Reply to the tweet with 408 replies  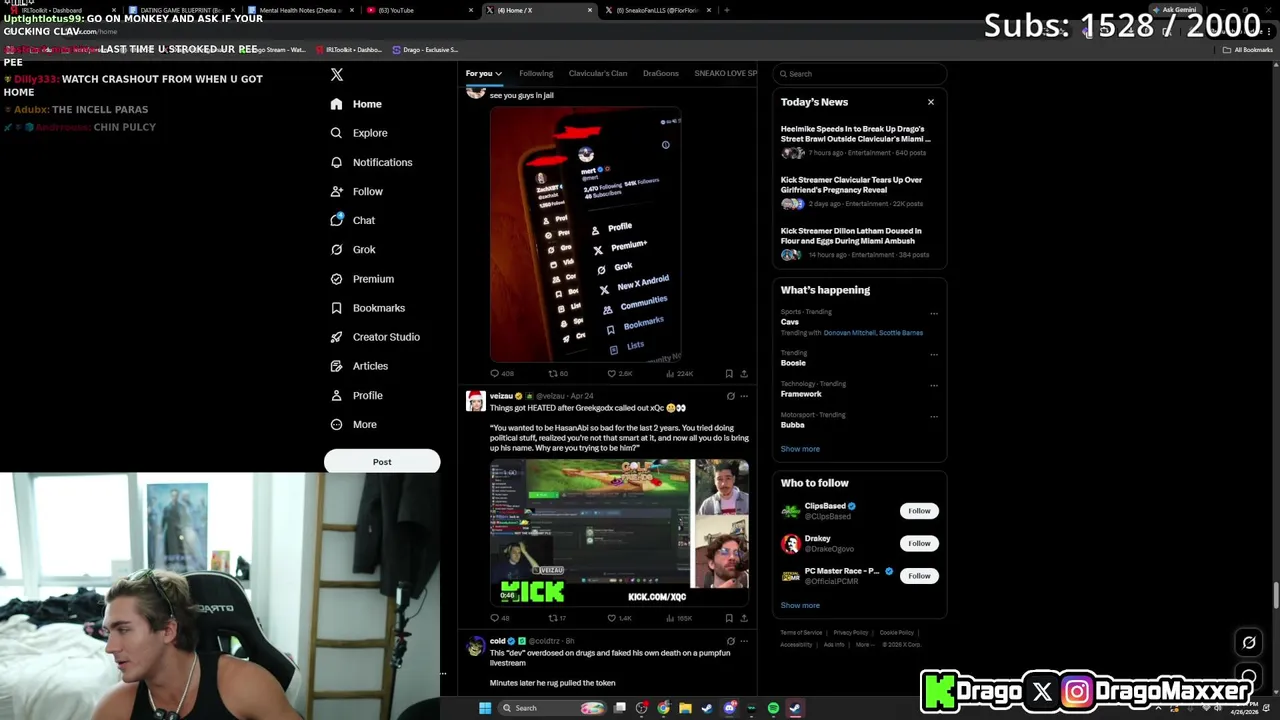(501, 374)
